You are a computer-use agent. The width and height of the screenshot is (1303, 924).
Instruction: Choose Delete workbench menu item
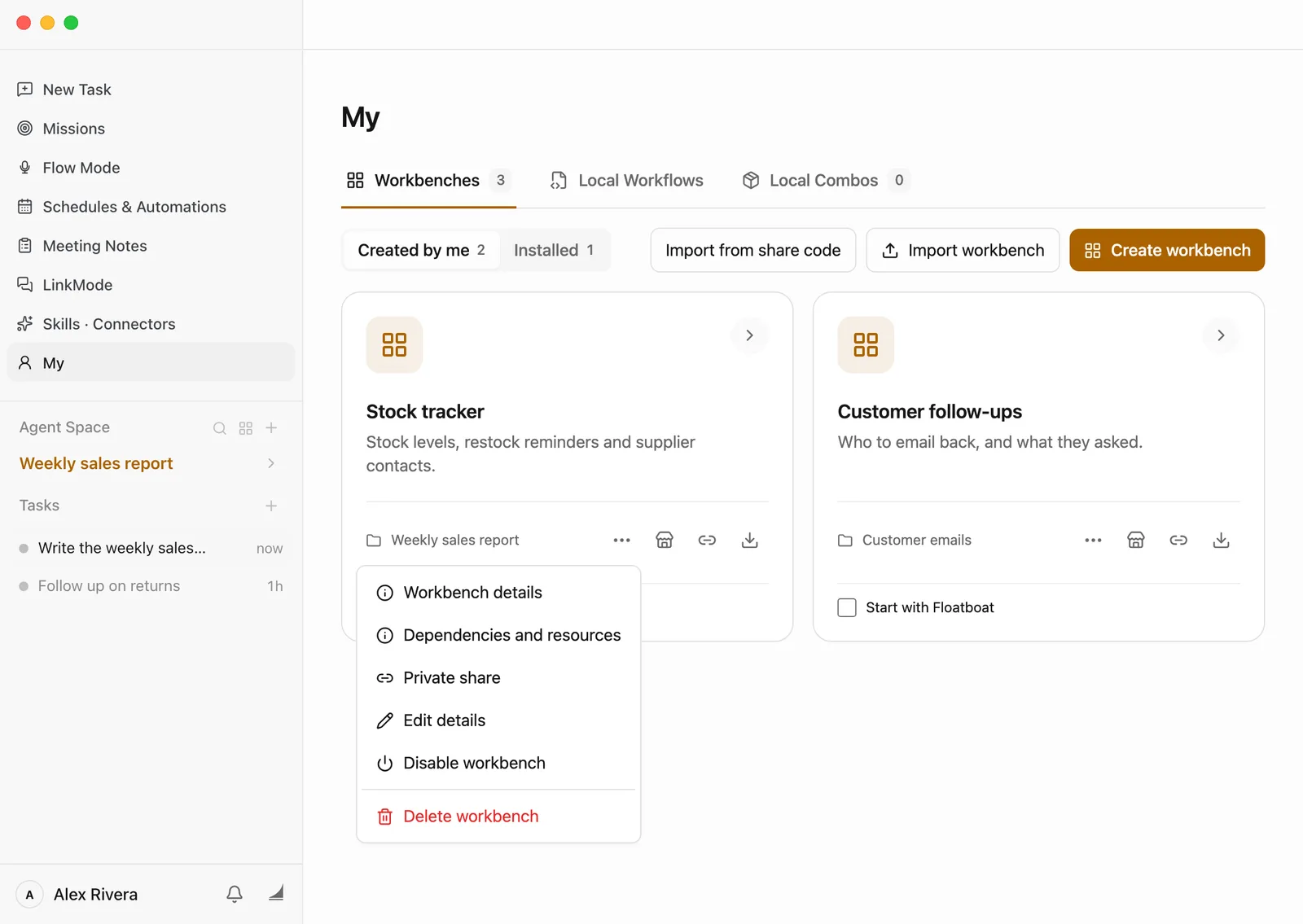tap(498, 816)
